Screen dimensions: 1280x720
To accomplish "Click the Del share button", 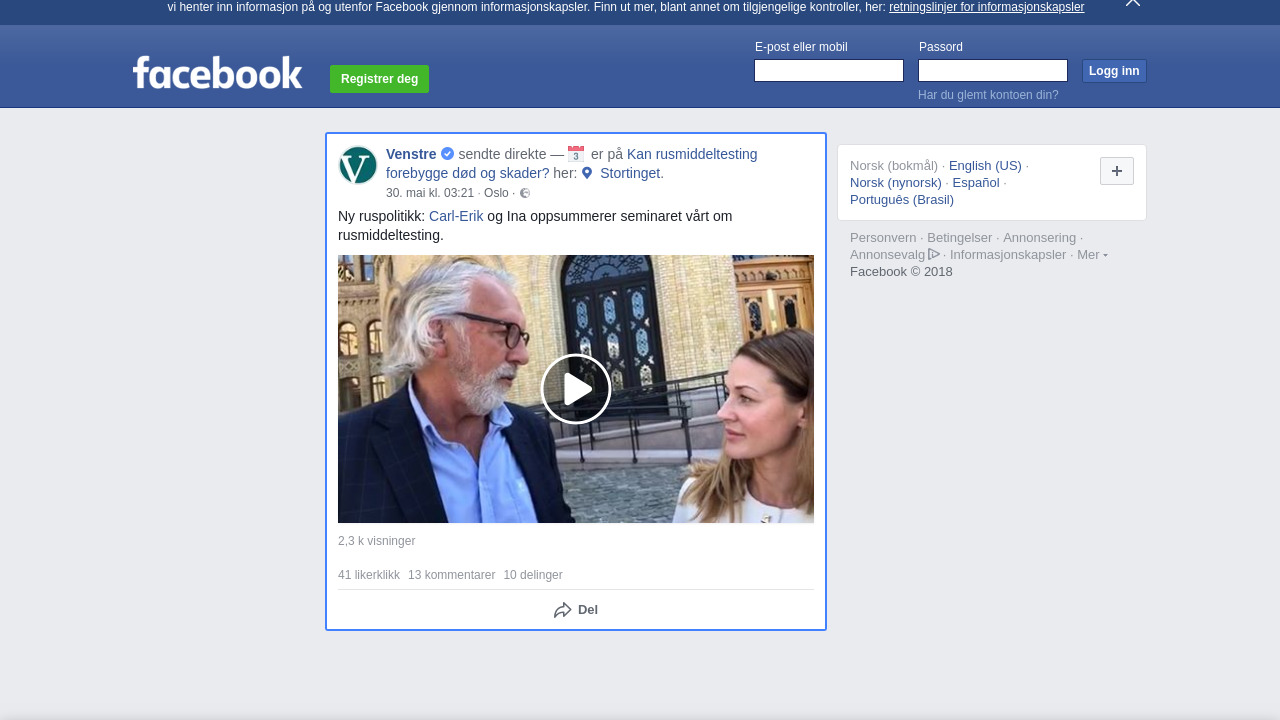I will click(576, 610).
